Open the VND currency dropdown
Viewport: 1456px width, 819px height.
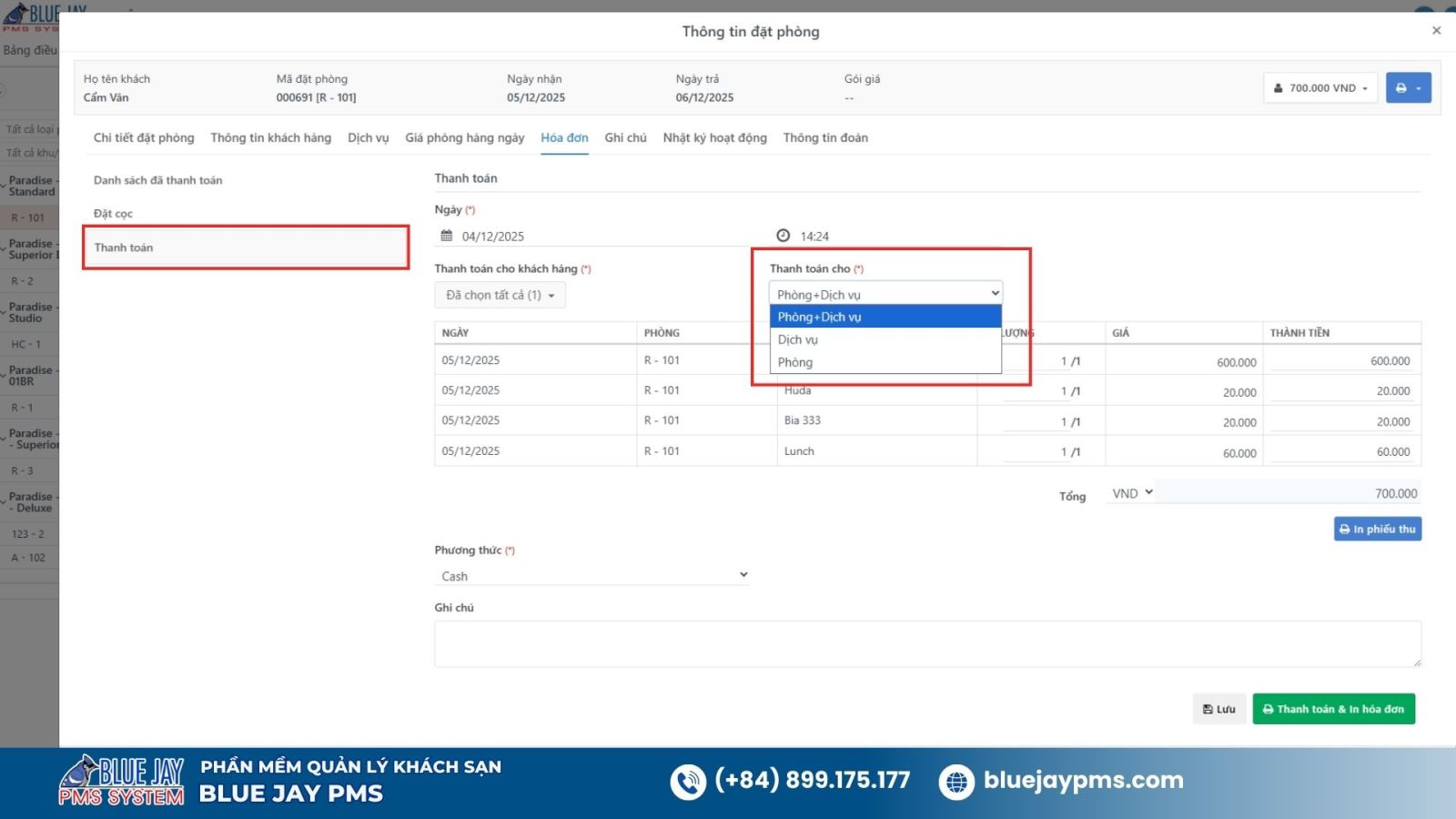(x=1131, y=493)
